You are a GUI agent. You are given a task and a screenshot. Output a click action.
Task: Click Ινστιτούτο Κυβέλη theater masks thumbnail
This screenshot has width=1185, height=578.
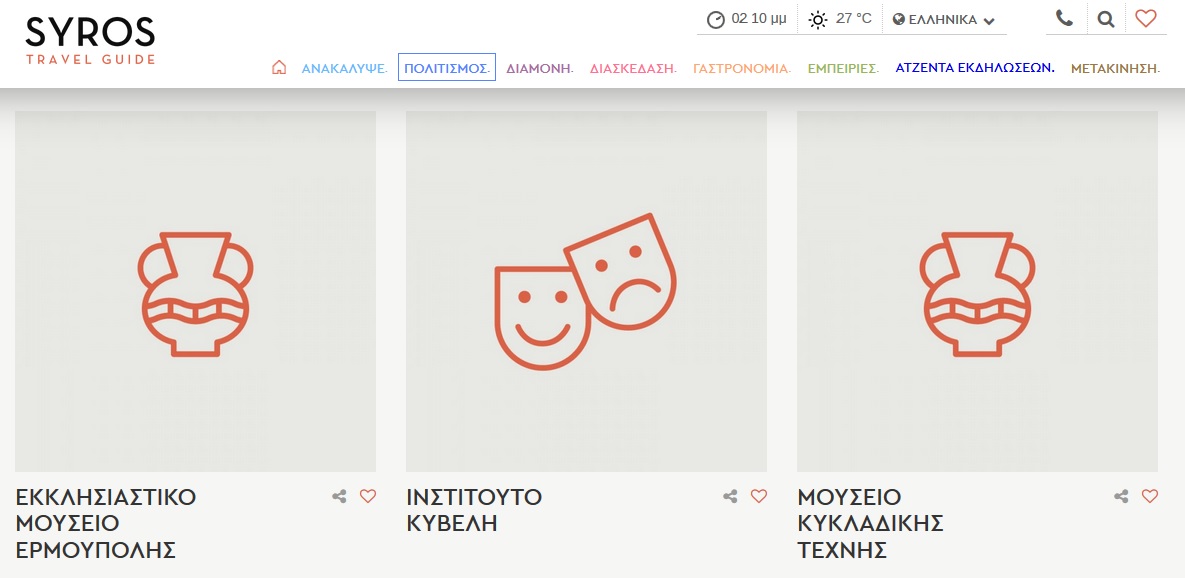pos(586,292)
